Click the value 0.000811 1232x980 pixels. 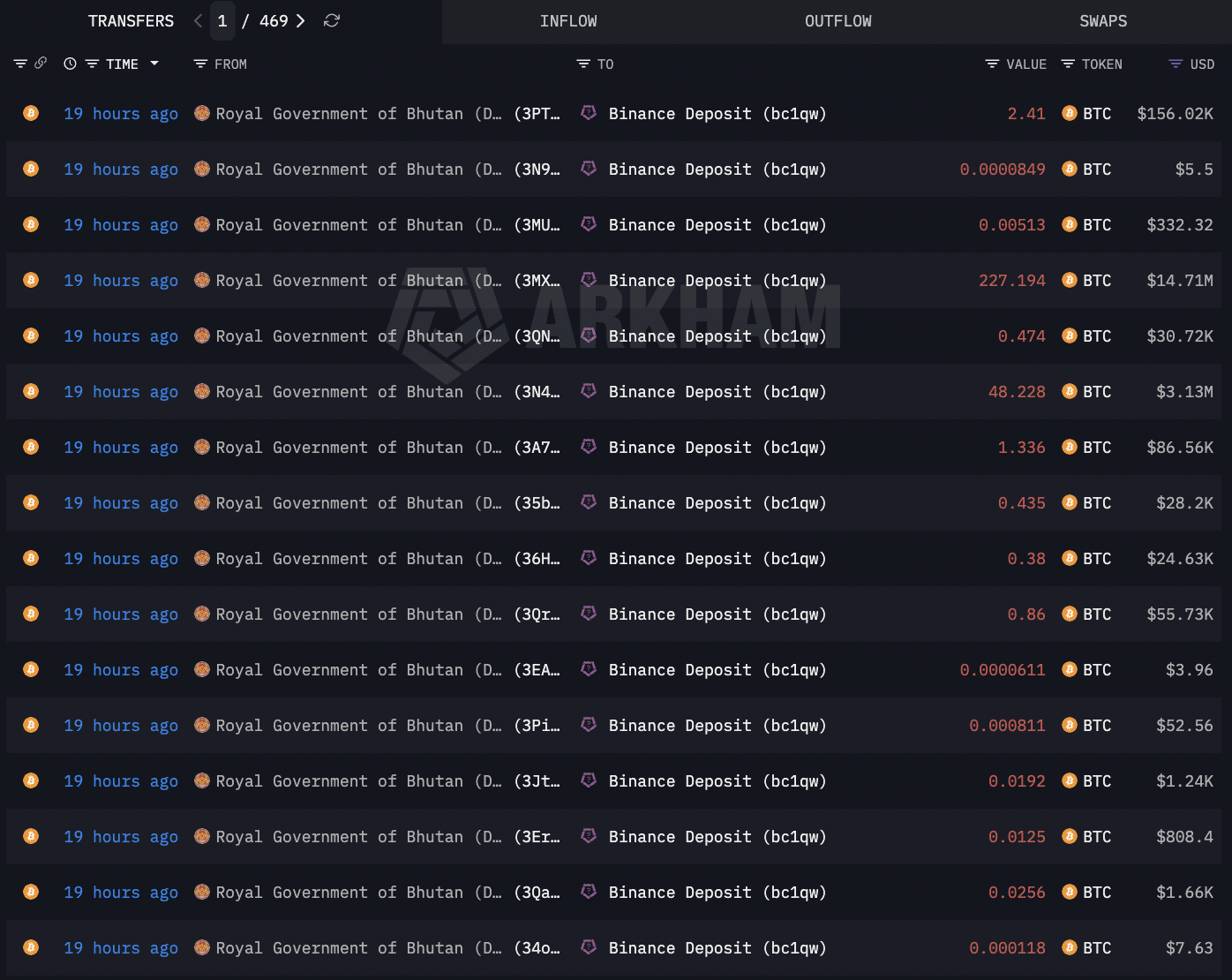pos(1007,726)
